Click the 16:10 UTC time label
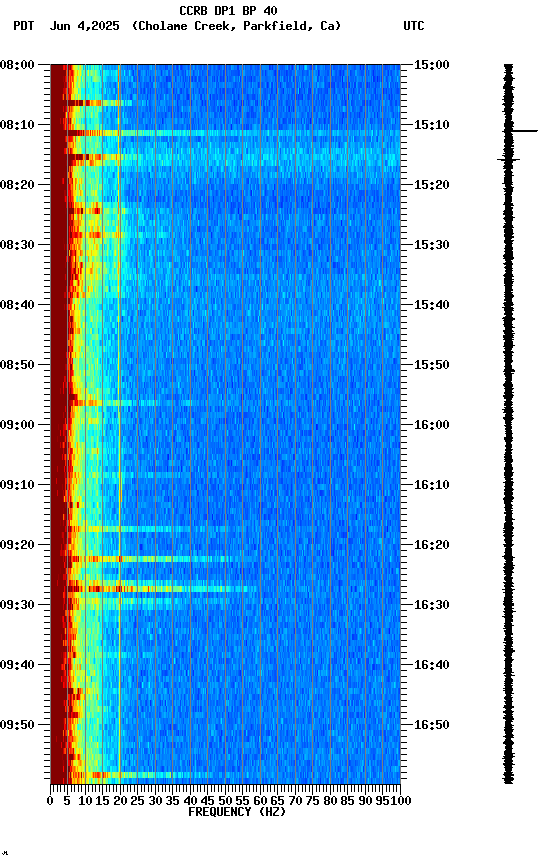This screenshot has width=552, height=864. pos(431,485)
